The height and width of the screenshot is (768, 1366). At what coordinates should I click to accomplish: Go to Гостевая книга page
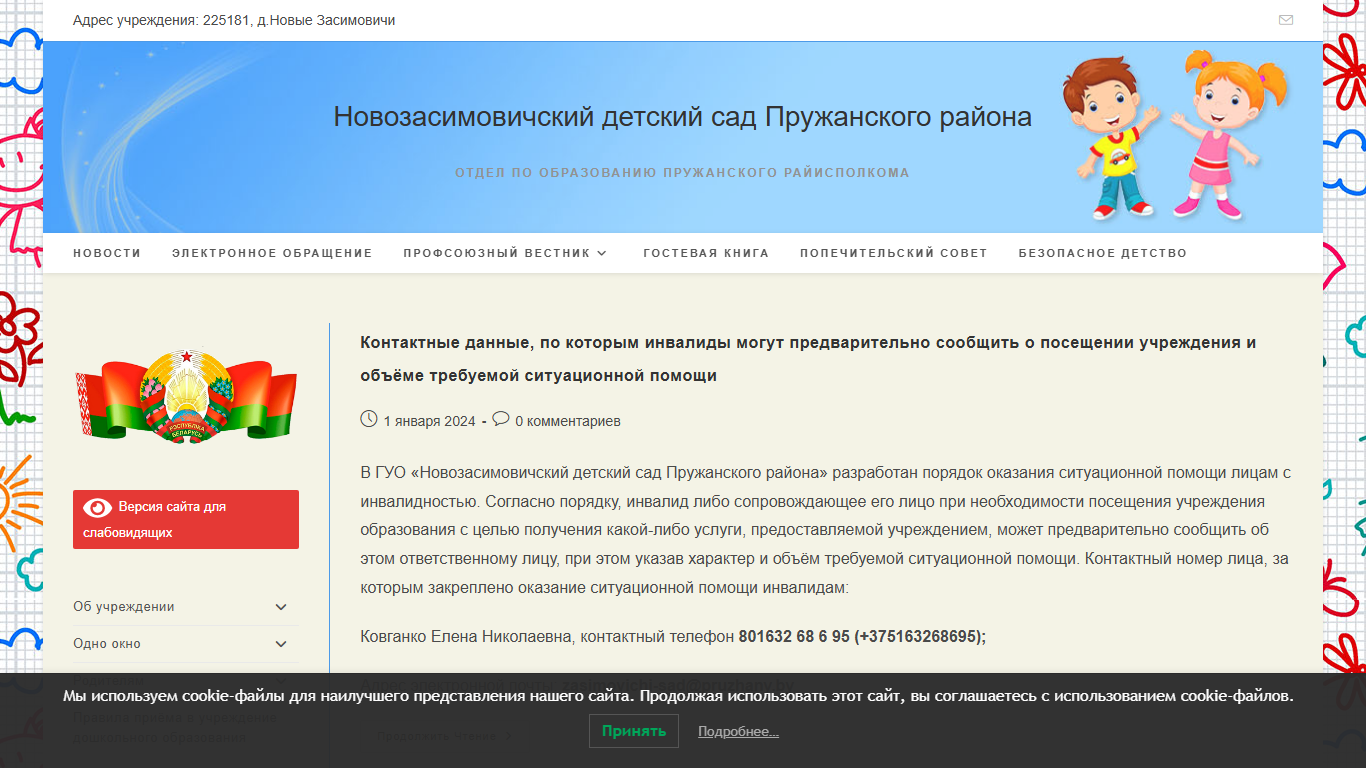coord(706,253)
